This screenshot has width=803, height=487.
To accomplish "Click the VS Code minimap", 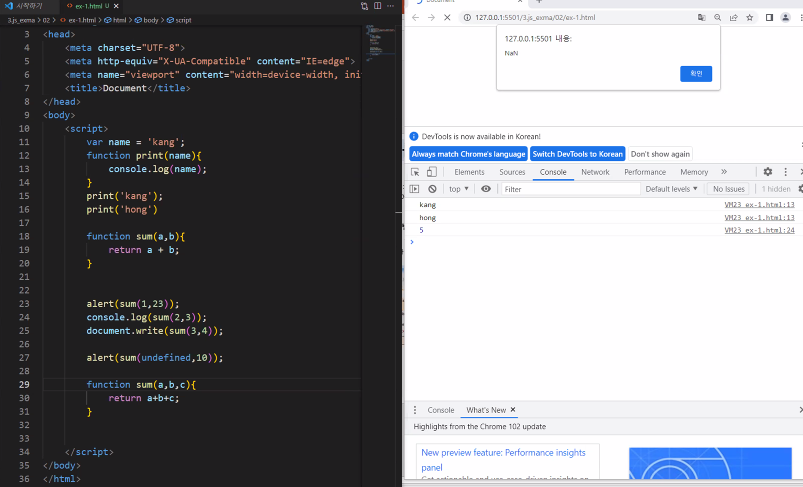I will click(380, 42).
